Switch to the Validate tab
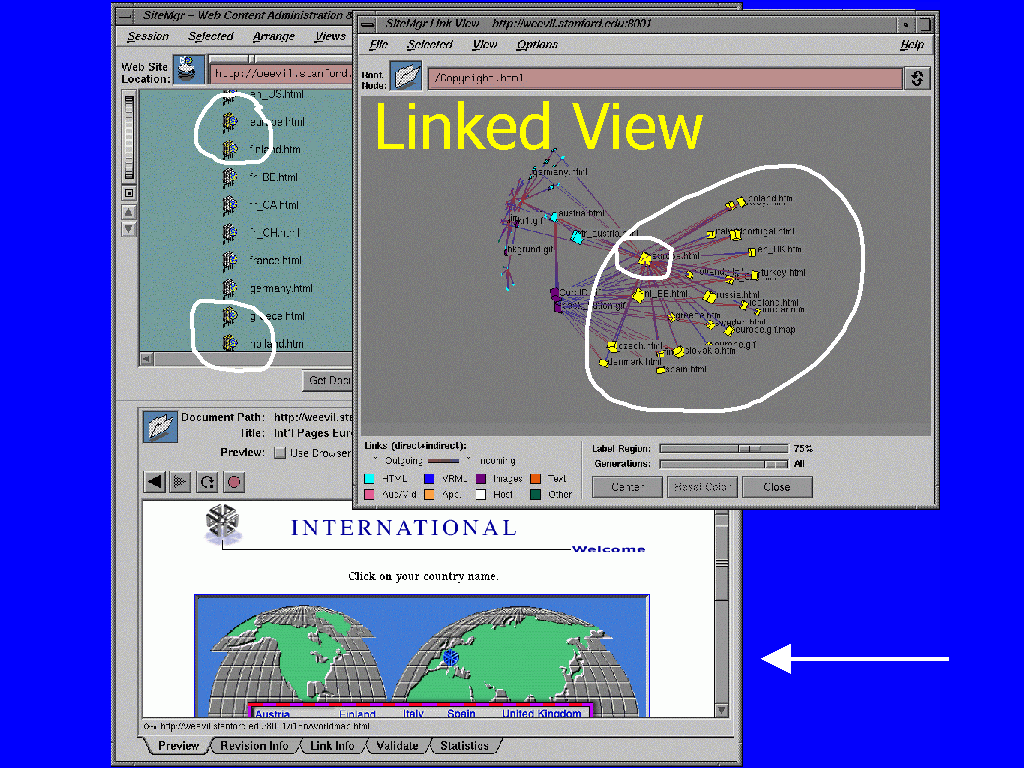1024x768 pixels. pyautogui.click(x=397, y=746)
